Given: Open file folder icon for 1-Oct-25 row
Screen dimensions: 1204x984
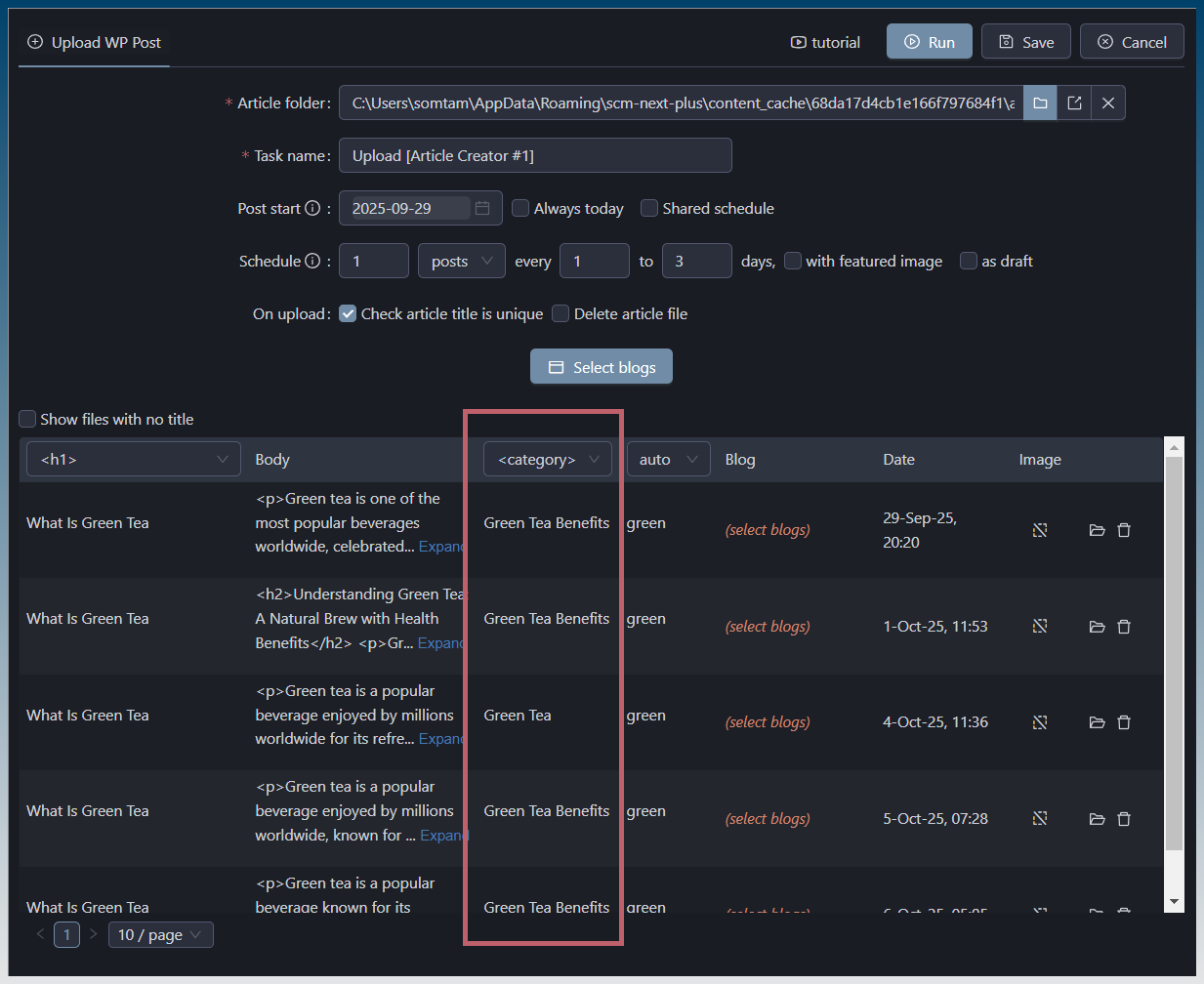Looking at the screenshot, I should click(1097, 627).
